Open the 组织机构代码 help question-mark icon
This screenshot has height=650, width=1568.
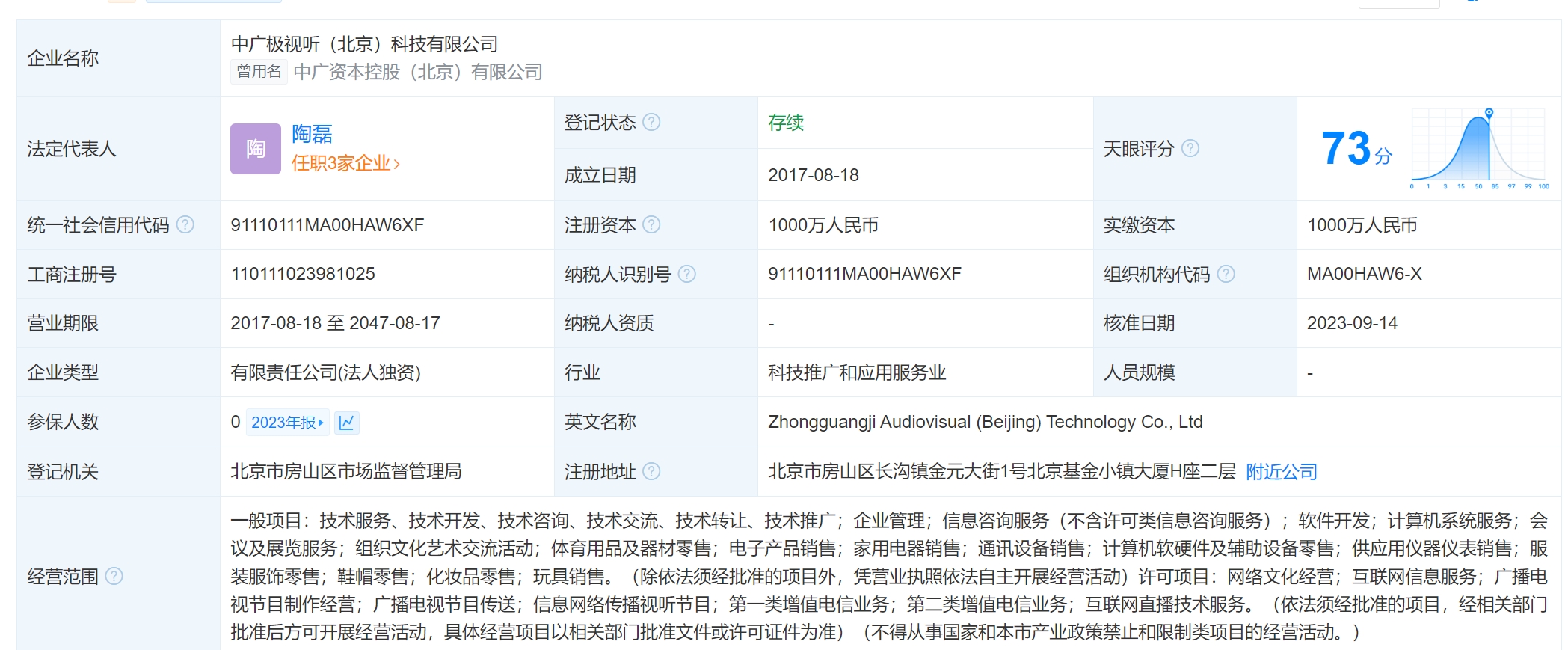[1226, 274]
